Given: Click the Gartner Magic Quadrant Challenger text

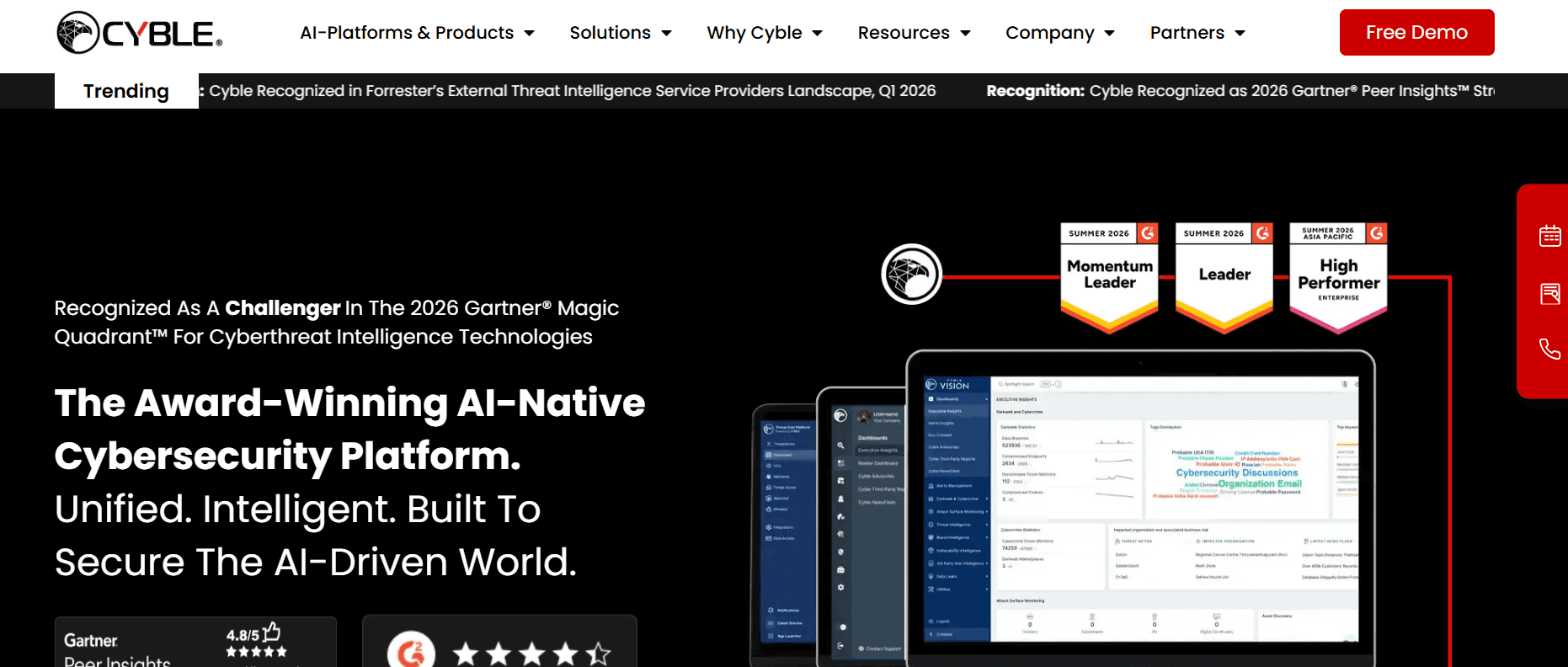Looking at the screenshot, I should pyautogui.click(x=337, y=323).
